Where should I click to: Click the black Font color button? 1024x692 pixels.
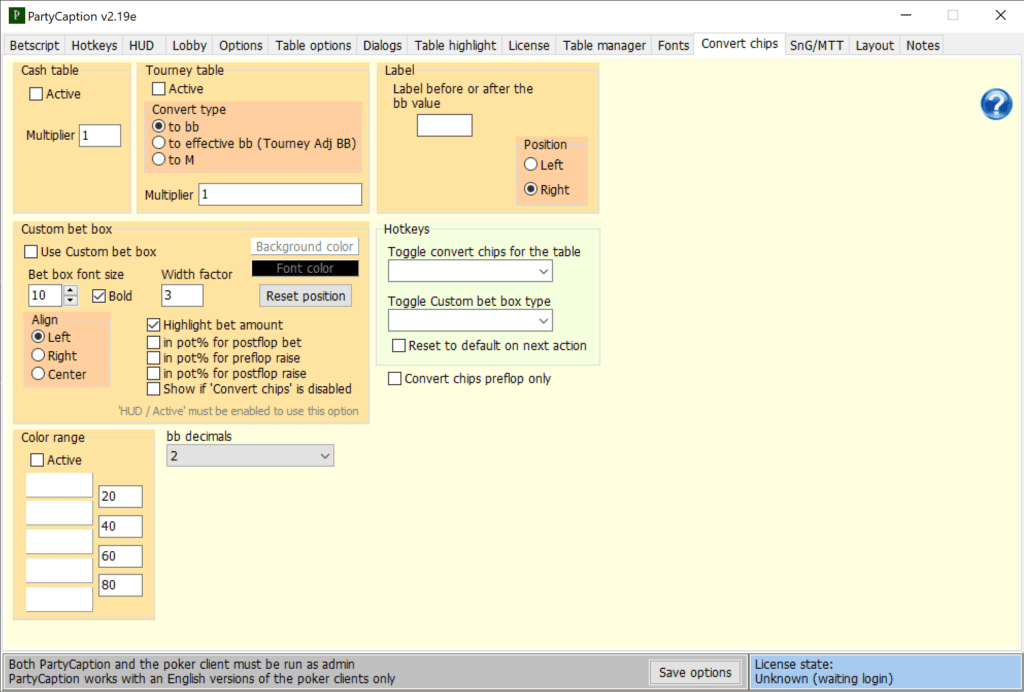pos(305,268)
